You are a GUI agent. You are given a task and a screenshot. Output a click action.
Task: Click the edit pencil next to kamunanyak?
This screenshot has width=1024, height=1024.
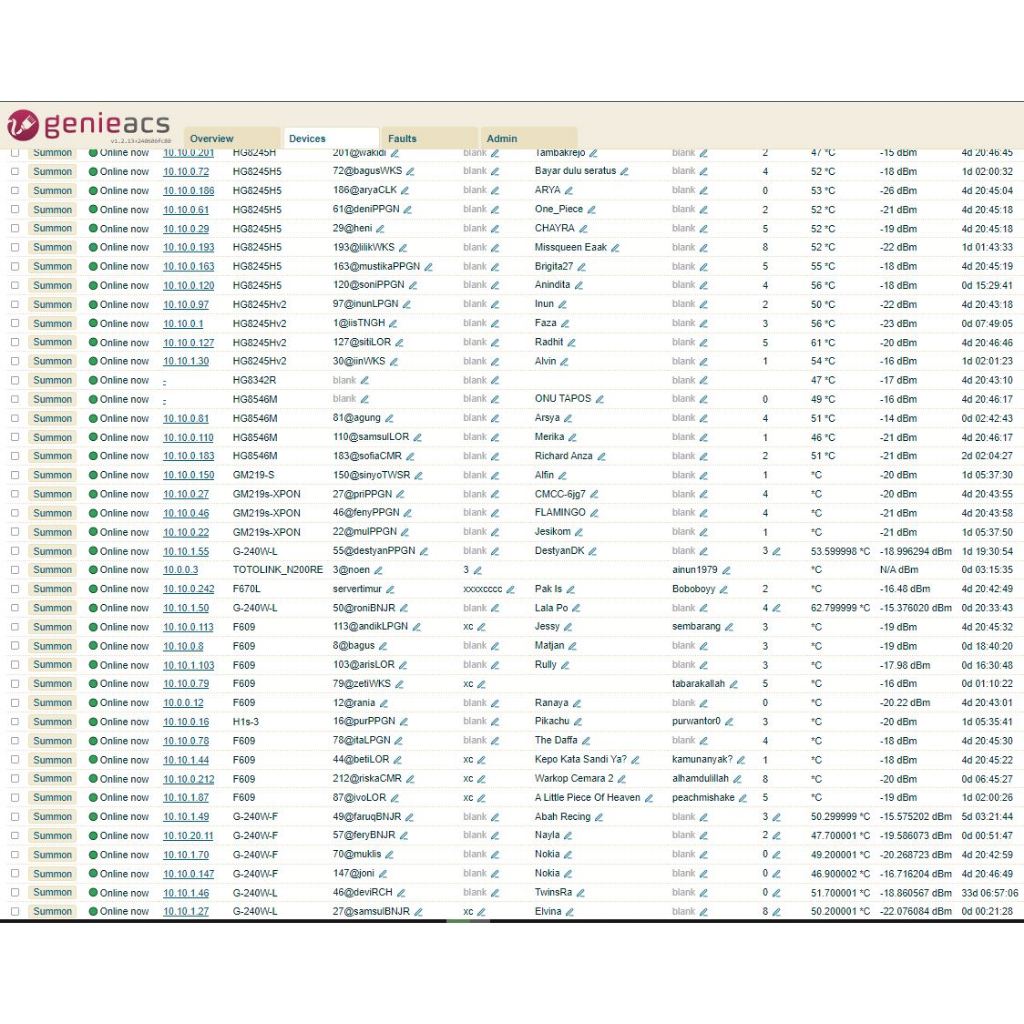click(741, 760)
